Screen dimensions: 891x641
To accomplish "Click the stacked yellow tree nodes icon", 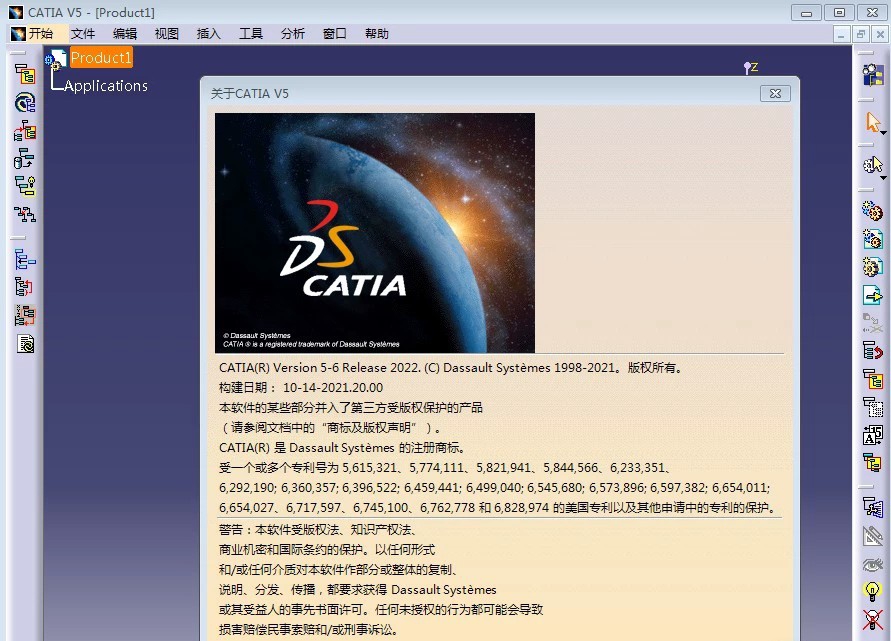I will [x=873, y=462].
